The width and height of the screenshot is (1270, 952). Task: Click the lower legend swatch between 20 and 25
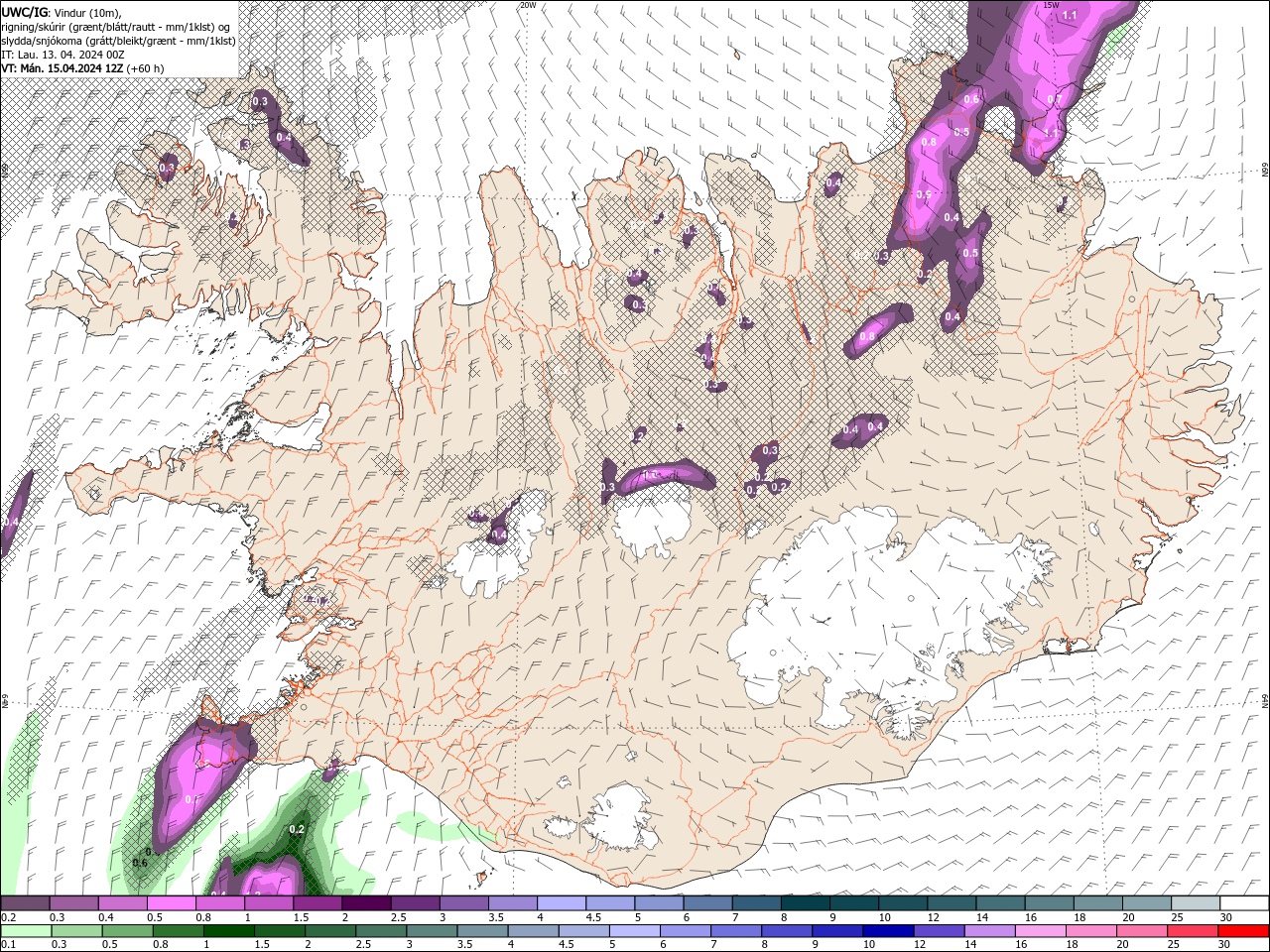click(1142, 931)
